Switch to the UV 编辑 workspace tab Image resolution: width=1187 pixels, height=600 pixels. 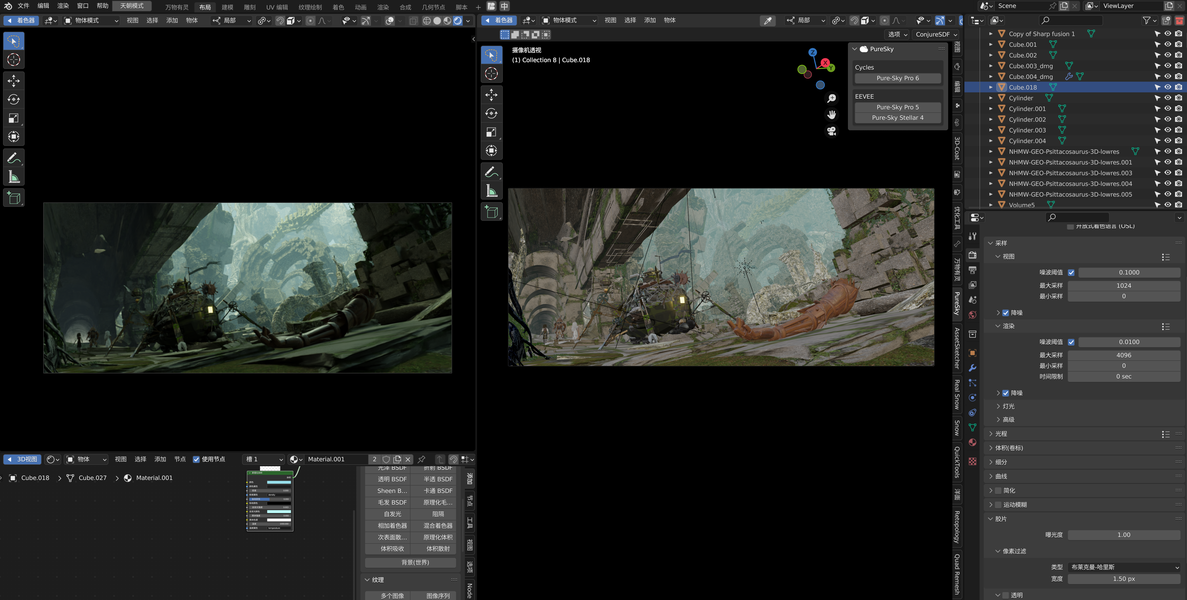pyautogui.click(x=277, y=7)
